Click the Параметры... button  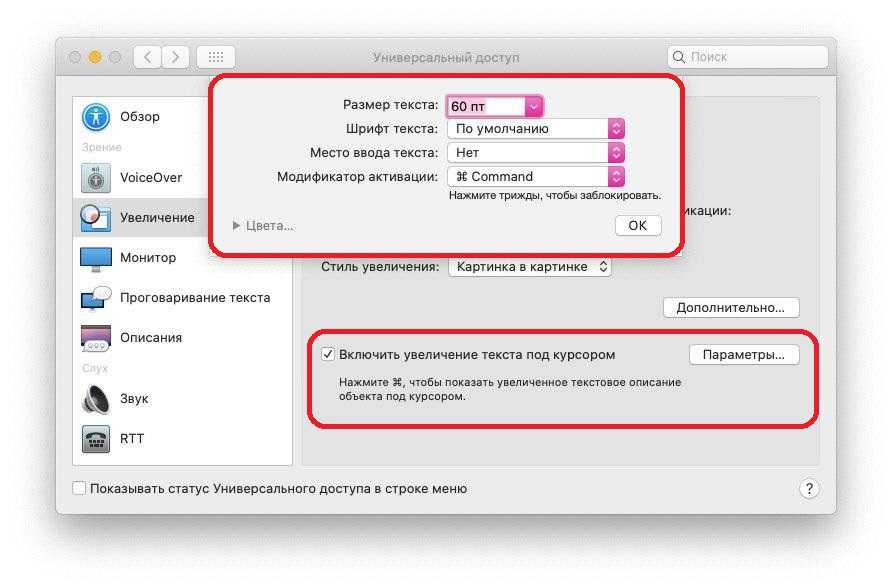pyautogui.click(x=744, y=355)
